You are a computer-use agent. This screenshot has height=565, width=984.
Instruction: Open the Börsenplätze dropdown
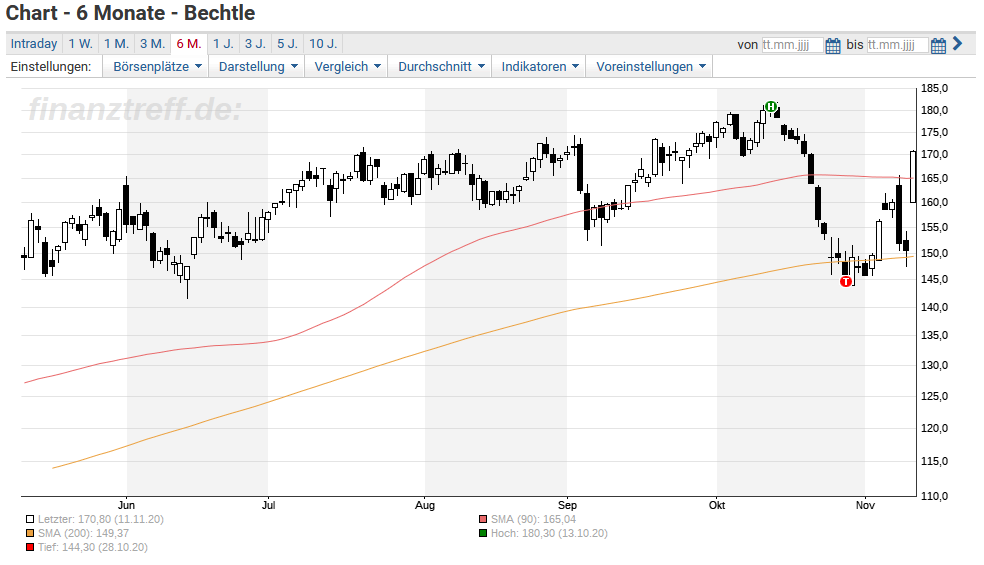point(157,67)
